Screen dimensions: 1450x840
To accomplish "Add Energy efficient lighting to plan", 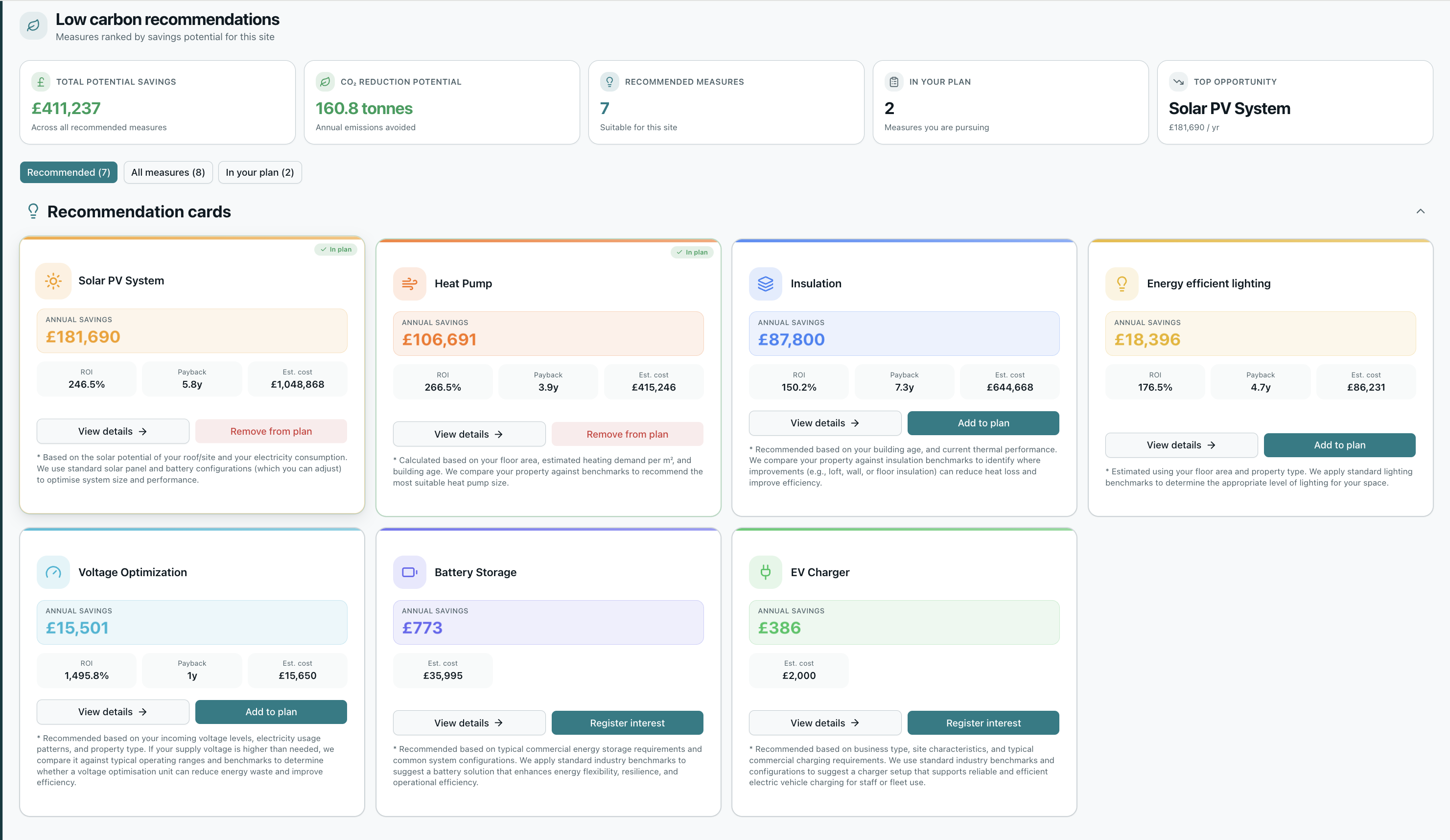I will click(1339, 445).
